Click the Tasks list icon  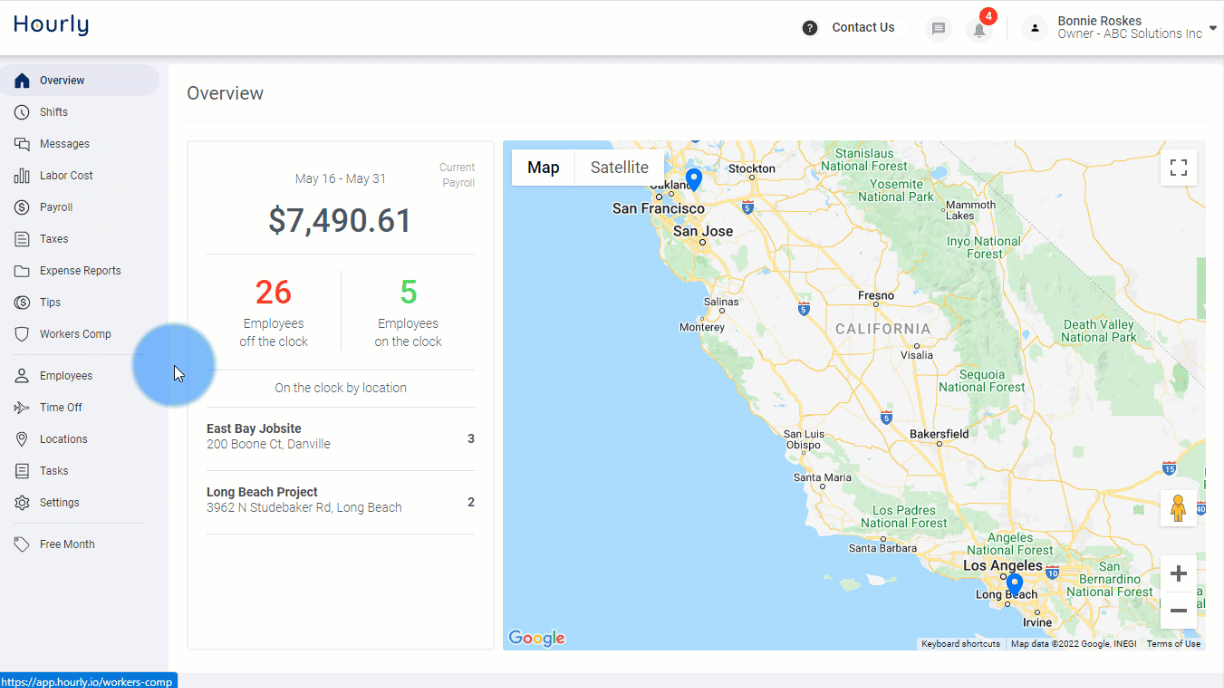(x=22, y=471)
